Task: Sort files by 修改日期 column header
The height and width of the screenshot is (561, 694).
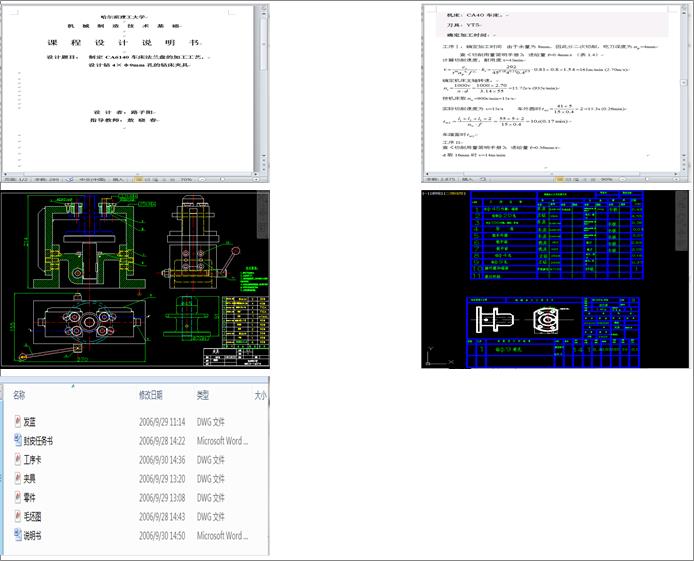Action: point(151,395)
